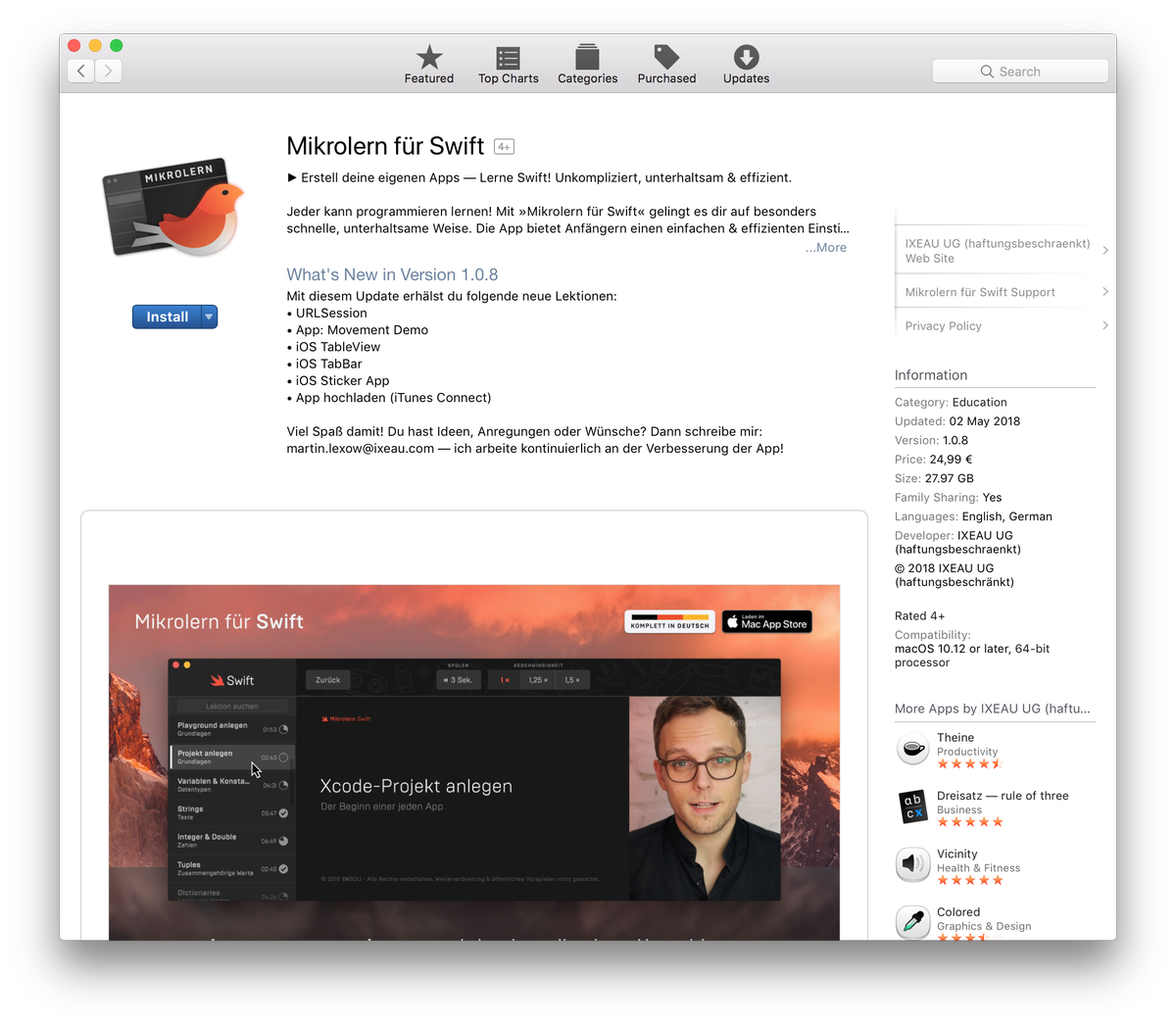The width and height of the screenshot is (1176, 1025).
Task: Click the Install button
Action: [x=167, y=317]
